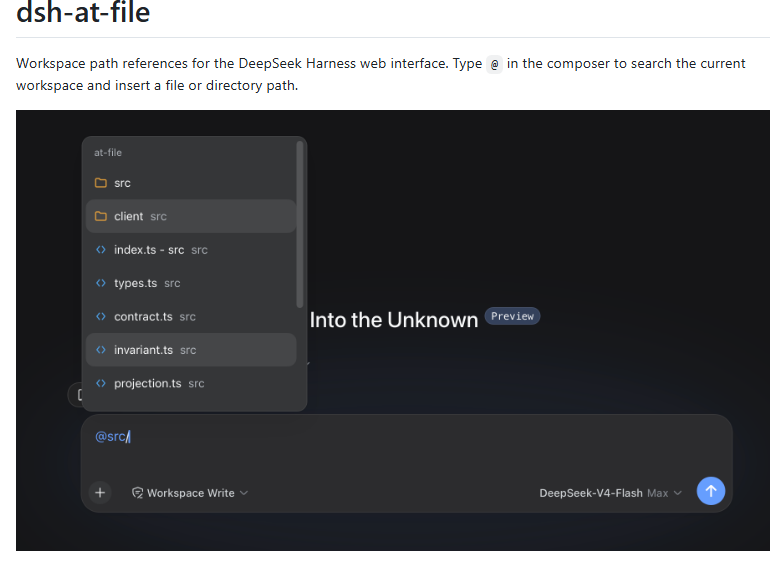Image resolution: width=784 pixels, height=565 pixels.
Task: Click the code icon beside invariant.ts
Action: (x=101, y=350)
